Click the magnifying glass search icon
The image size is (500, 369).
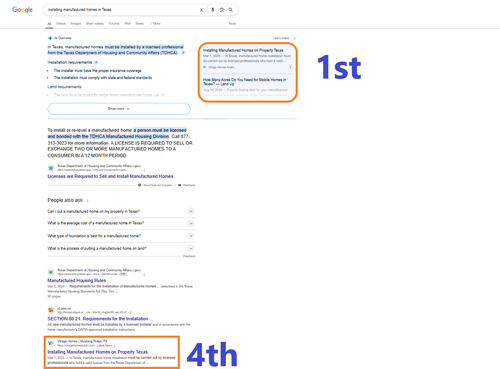point(231,10)
